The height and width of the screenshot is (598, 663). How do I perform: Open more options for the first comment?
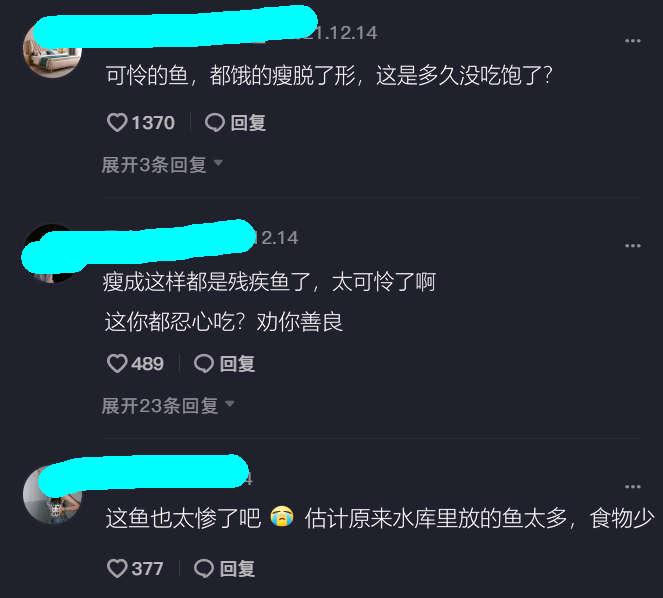(633, 41)
